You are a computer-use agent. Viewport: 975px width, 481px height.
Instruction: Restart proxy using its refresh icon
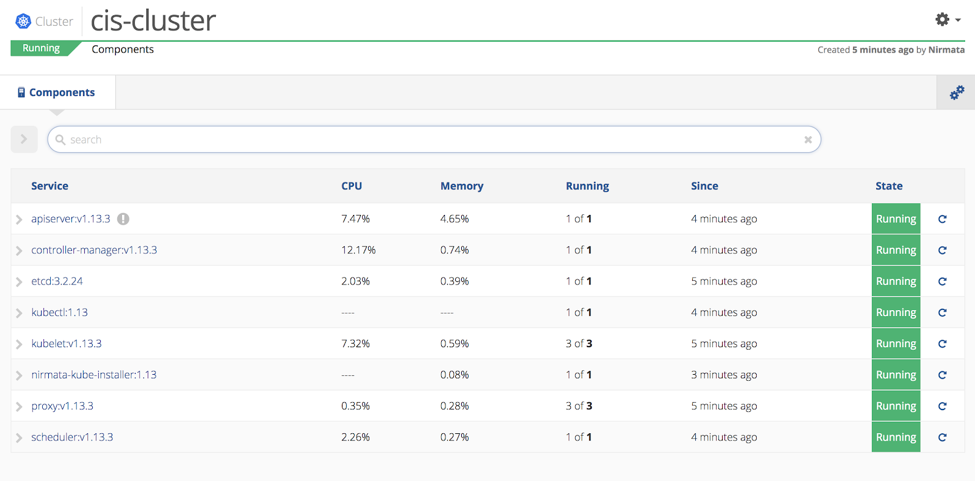pyautogui.click(x=942, y=406)
